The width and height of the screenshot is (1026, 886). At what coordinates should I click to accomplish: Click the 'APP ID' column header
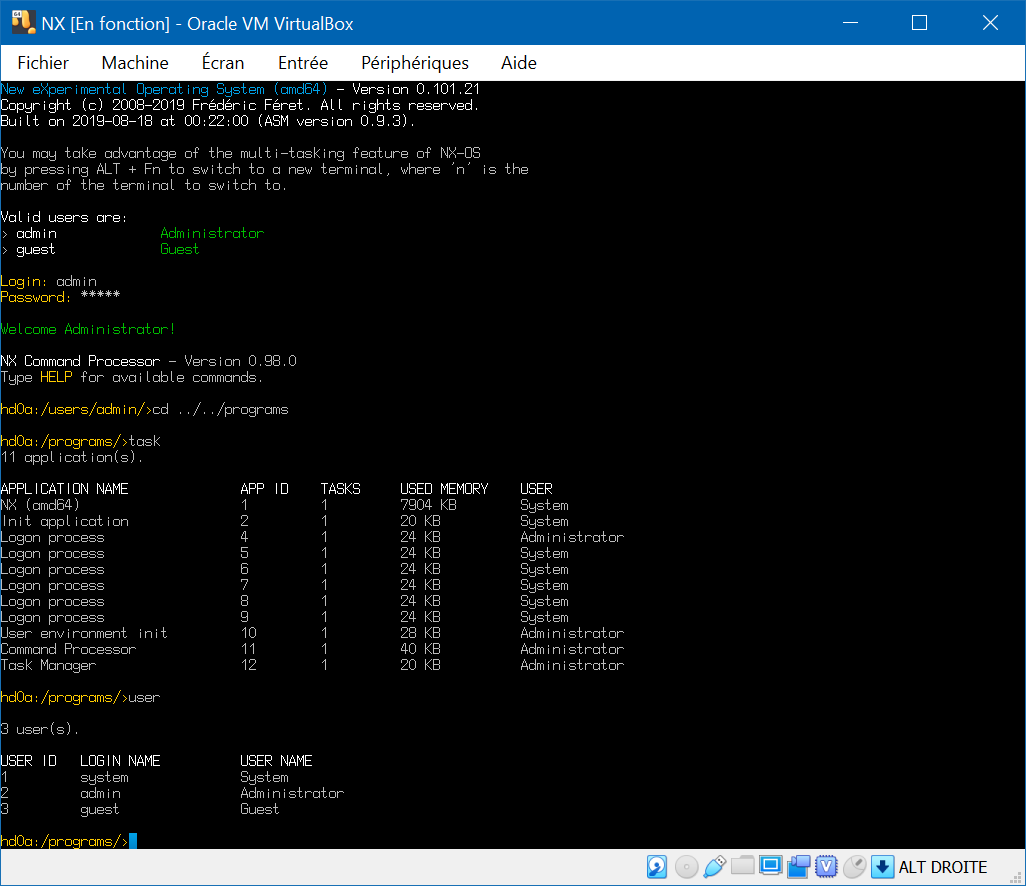[x=264, y=489]
